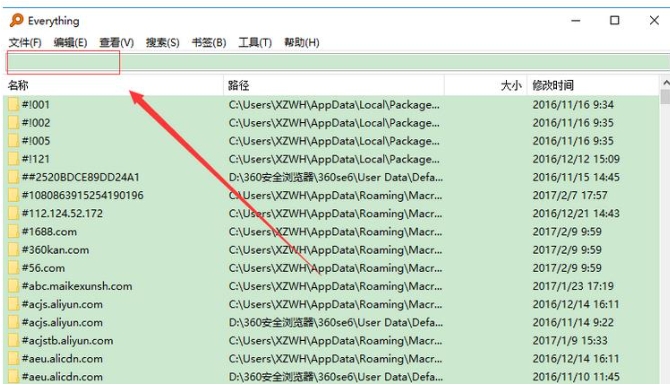Click the folder icon of #!121
Image resolution: width=670 pixels, height=391 pixels.
pos(13,159)
